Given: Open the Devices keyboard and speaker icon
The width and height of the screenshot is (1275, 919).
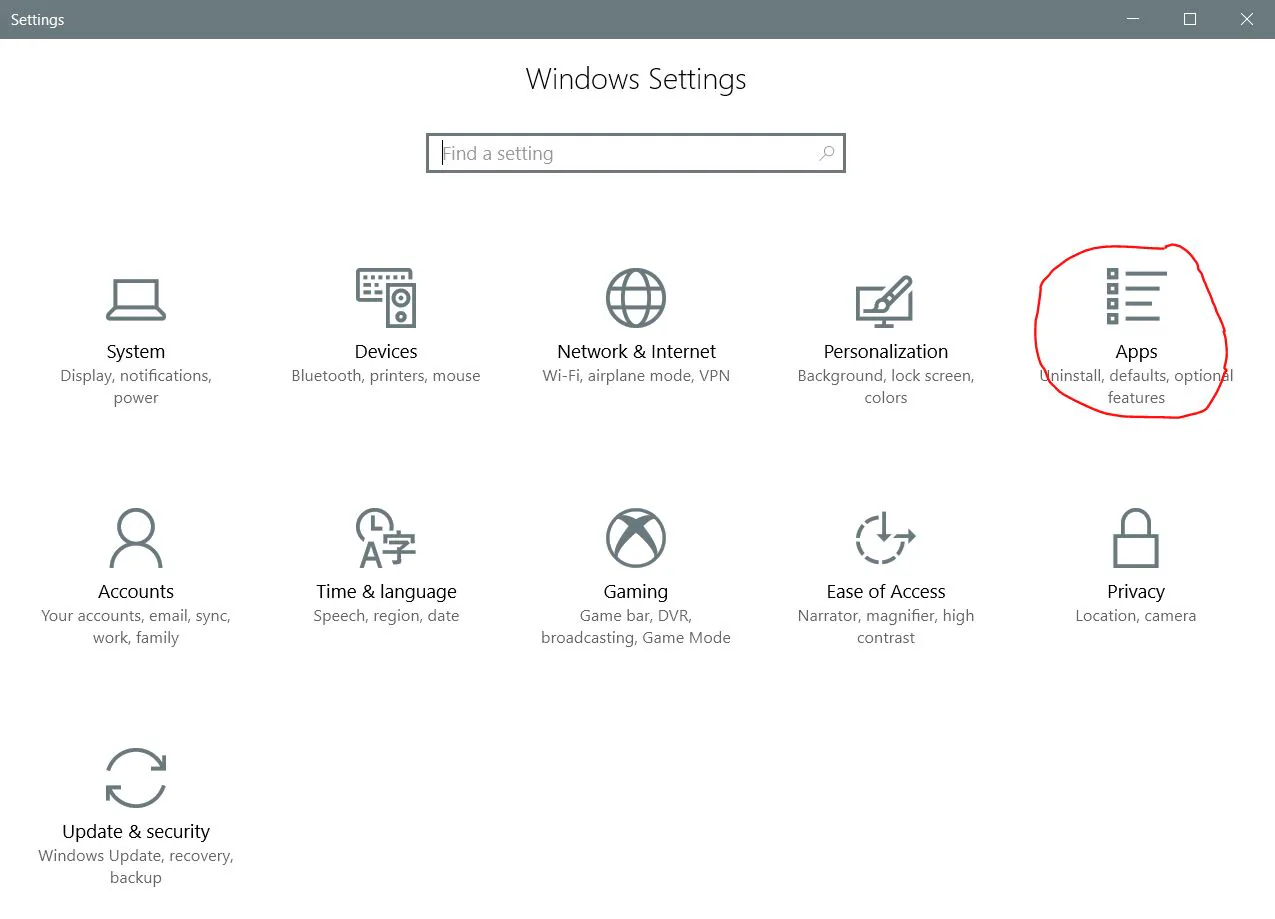Looking at the screenshot, I should (x=386, y=297).
